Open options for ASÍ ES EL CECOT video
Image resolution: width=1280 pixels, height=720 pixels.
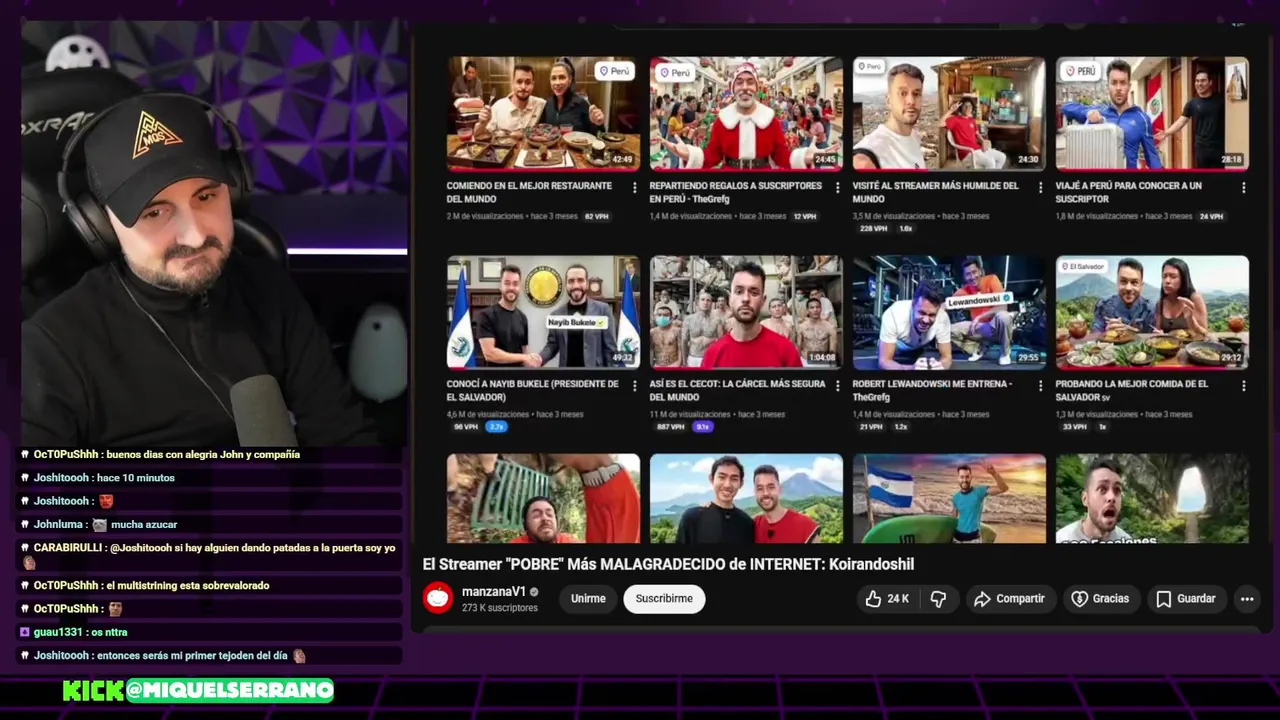(x=837, y=385)
